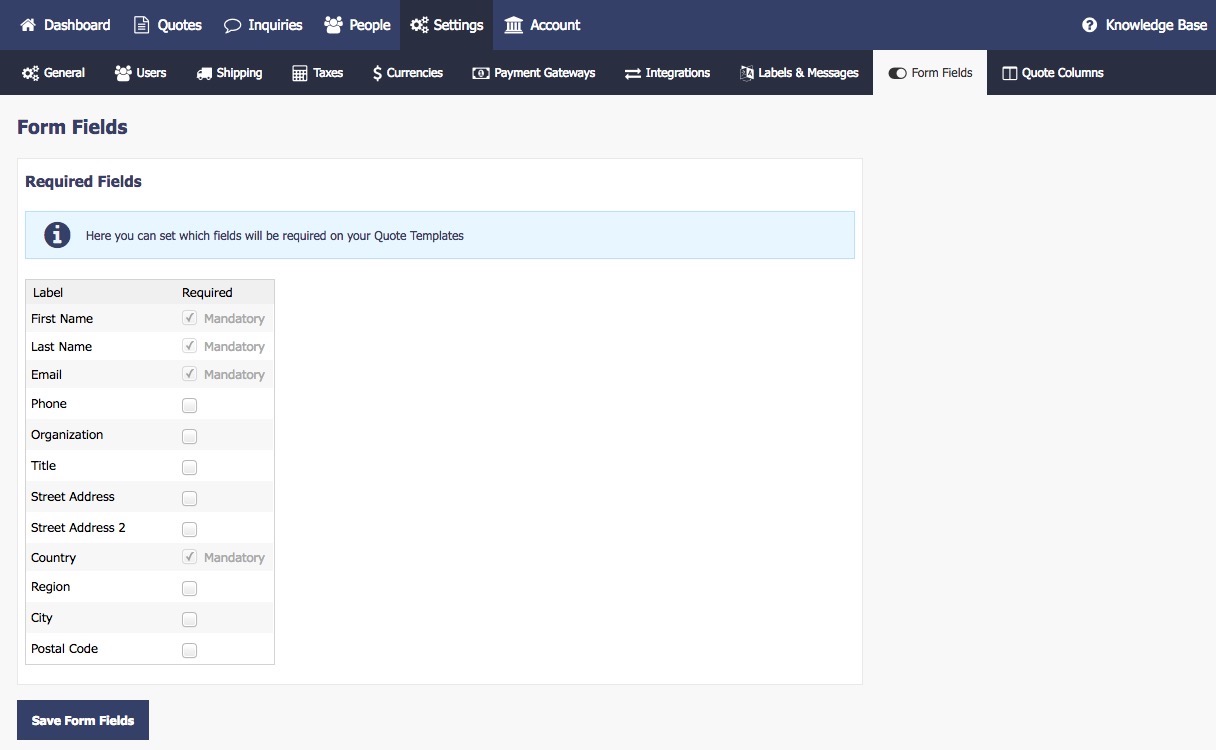1216x750 pixels.
Task: Click the Postal Code label
Action: [64, 649]
